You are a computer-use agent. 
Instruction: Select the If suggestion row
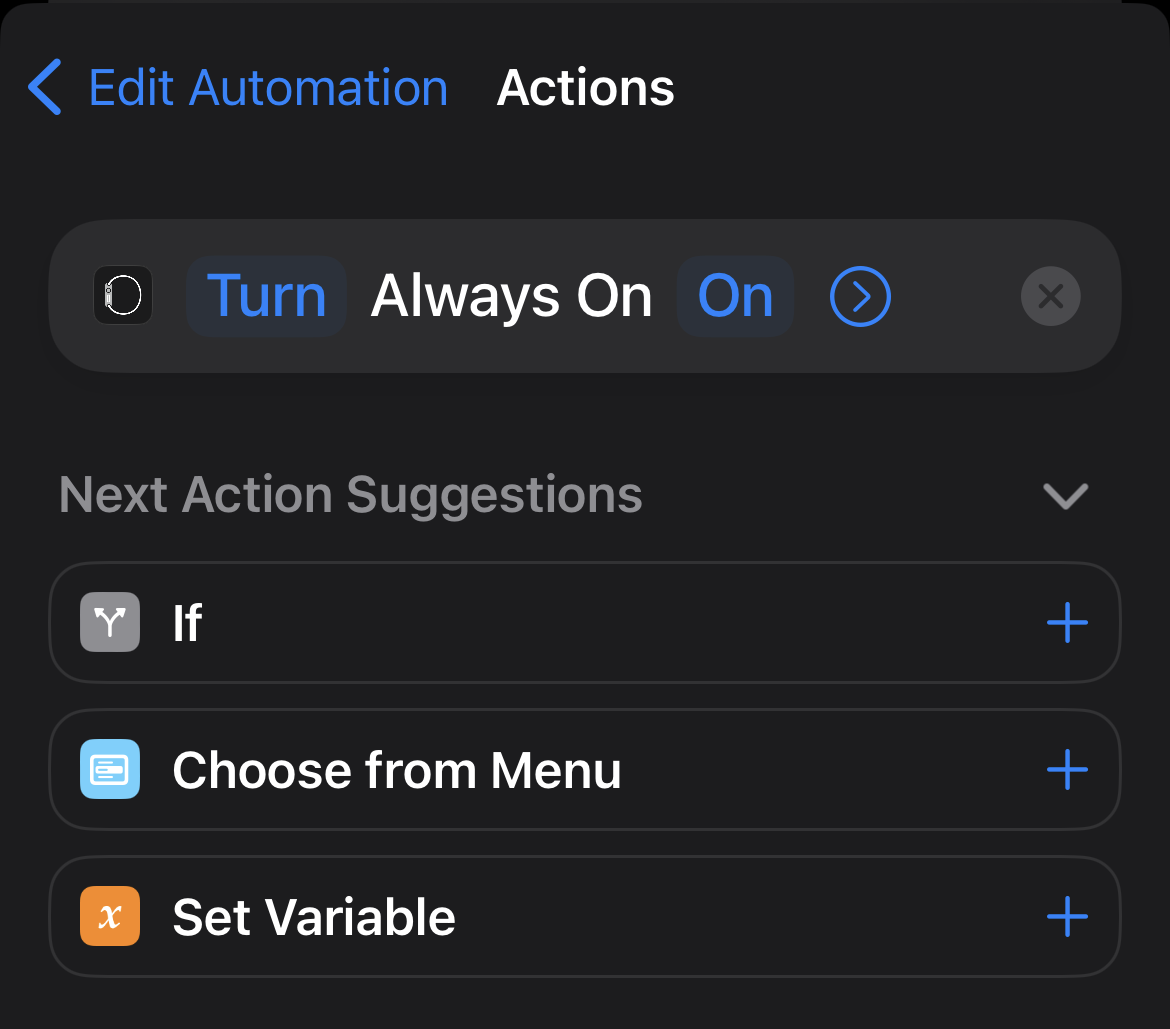(585, 622)
